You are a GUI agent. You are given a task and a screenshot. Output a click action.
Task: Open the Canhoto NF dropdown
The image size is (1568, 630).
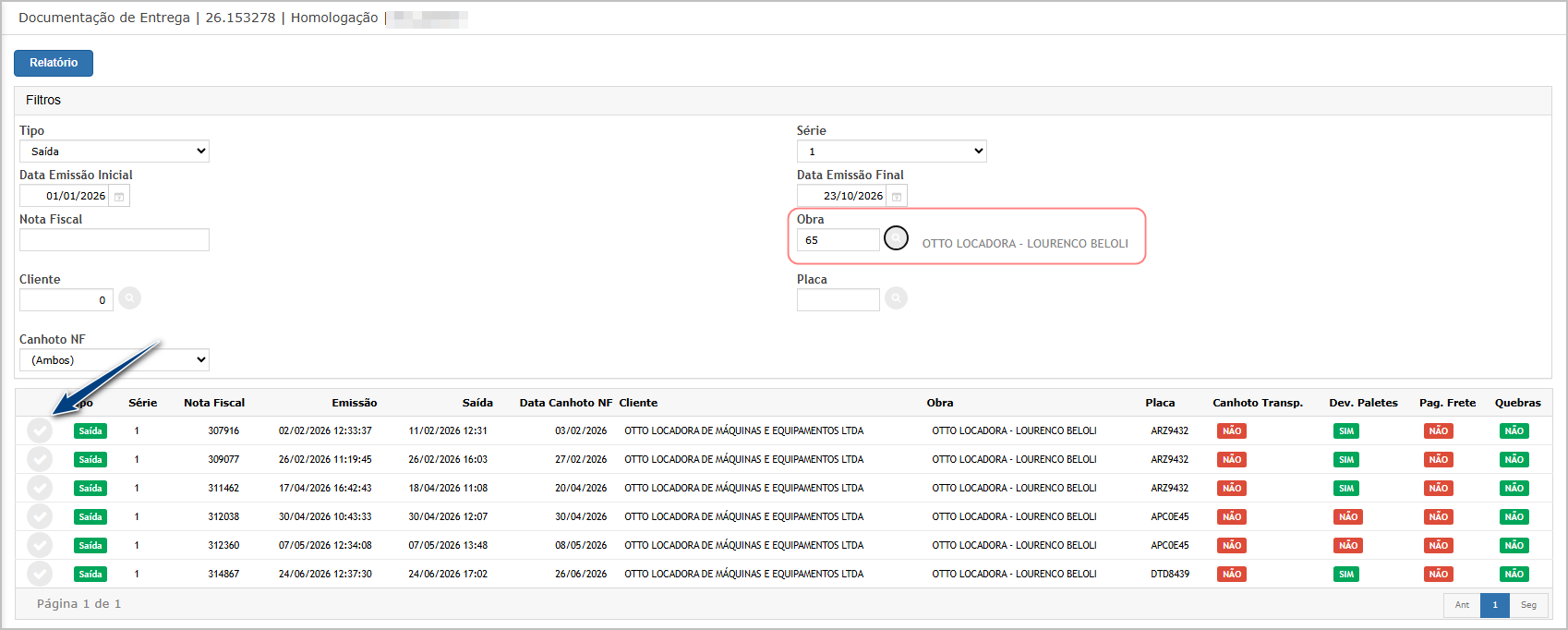click(x=115, y=360)
